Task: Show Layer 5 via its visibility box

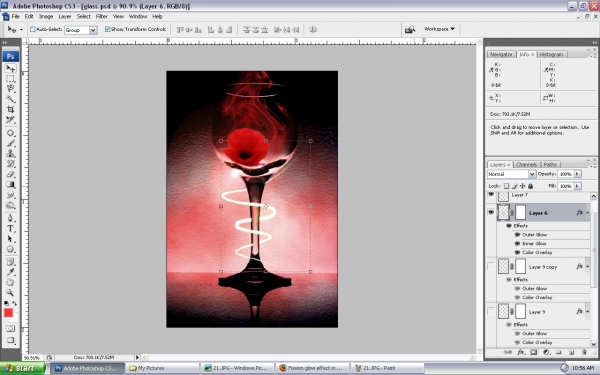Action: (491, 311)
